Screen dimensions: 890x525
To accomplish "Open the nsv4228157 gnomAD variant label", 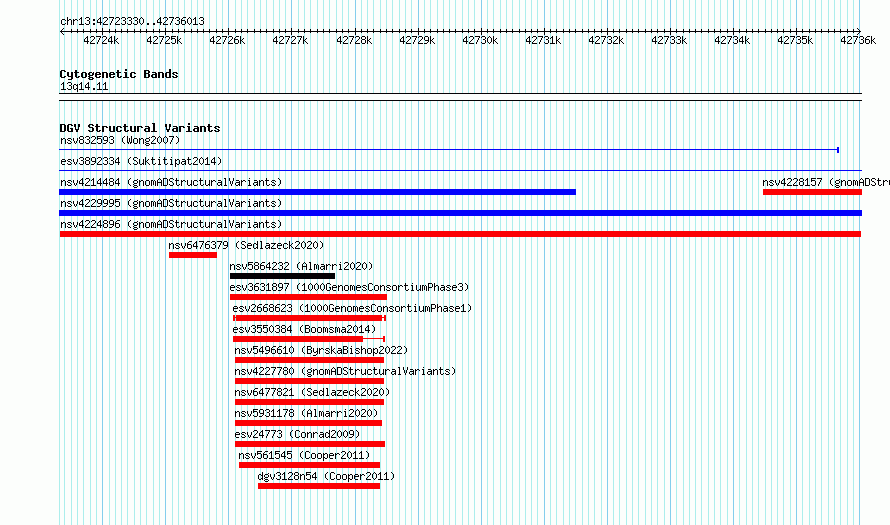I will pyautogui.click(x=826, y=182).
